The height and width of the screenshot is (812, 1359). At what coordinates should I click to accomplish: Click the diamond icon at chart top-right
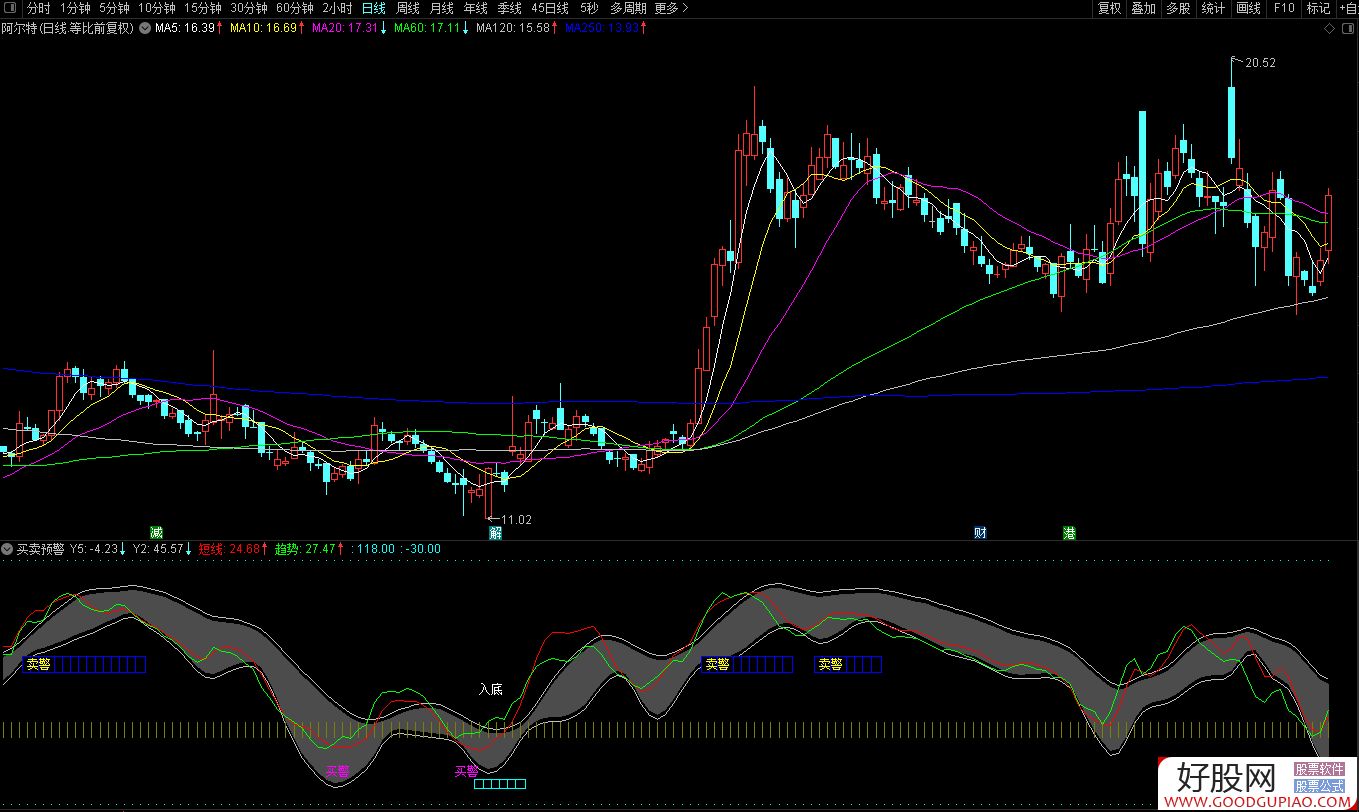pos(1329,29)
